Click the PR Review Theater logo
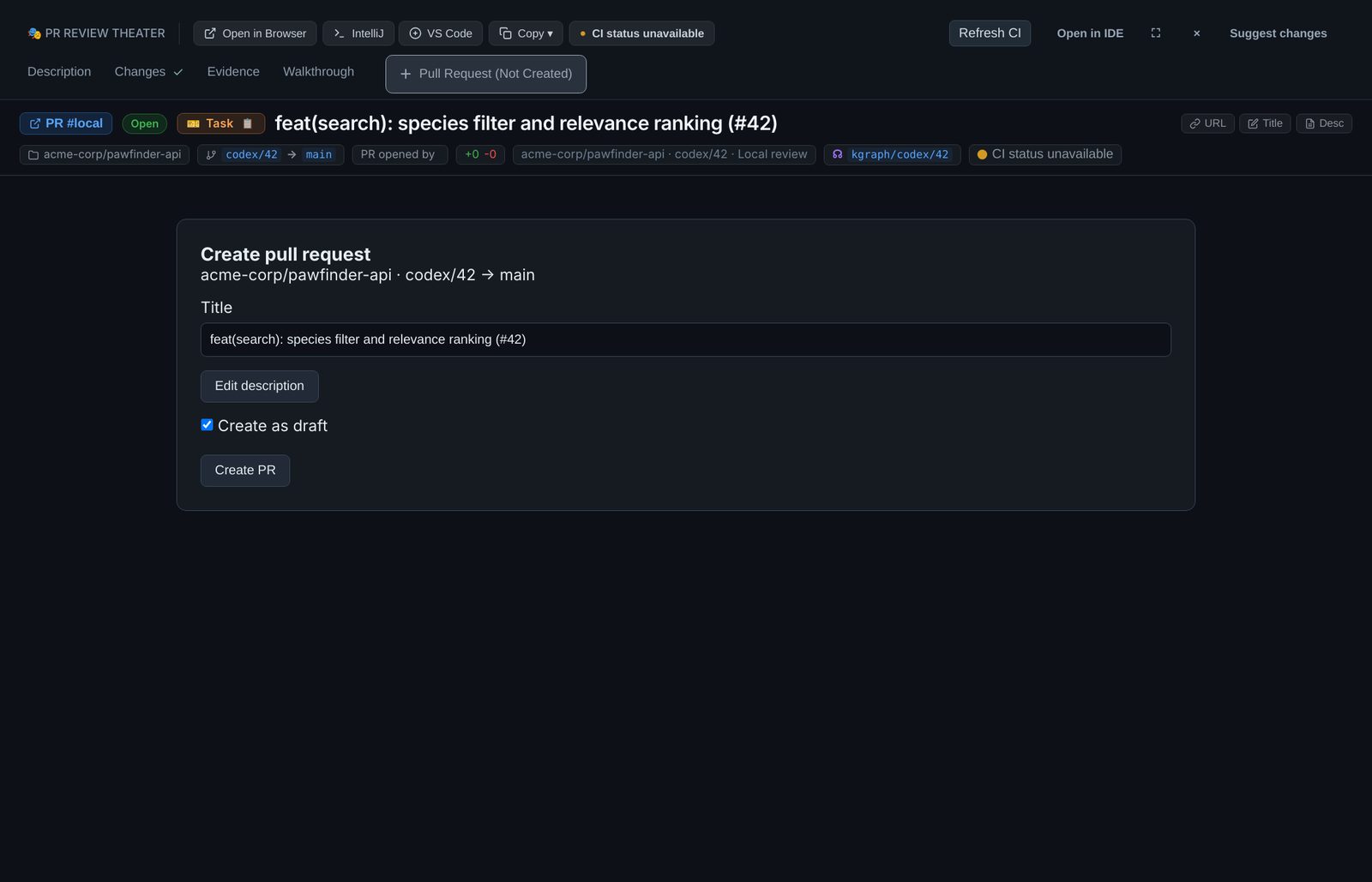Viewport: 1372px width, 882px height. point(96,33)
